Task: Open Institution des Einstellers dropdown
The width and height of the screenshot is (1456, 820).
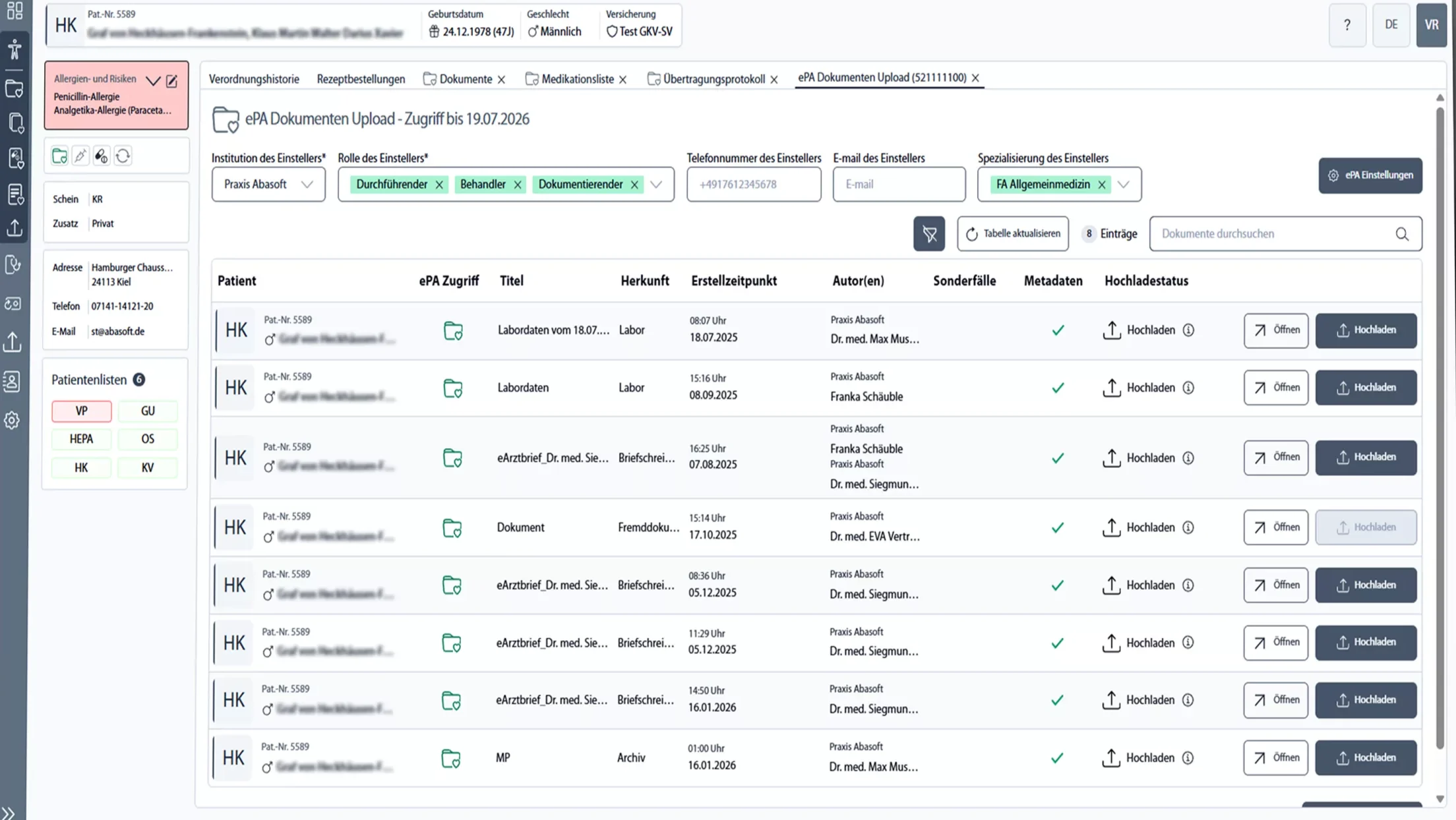Action: (x=268, y=185)
